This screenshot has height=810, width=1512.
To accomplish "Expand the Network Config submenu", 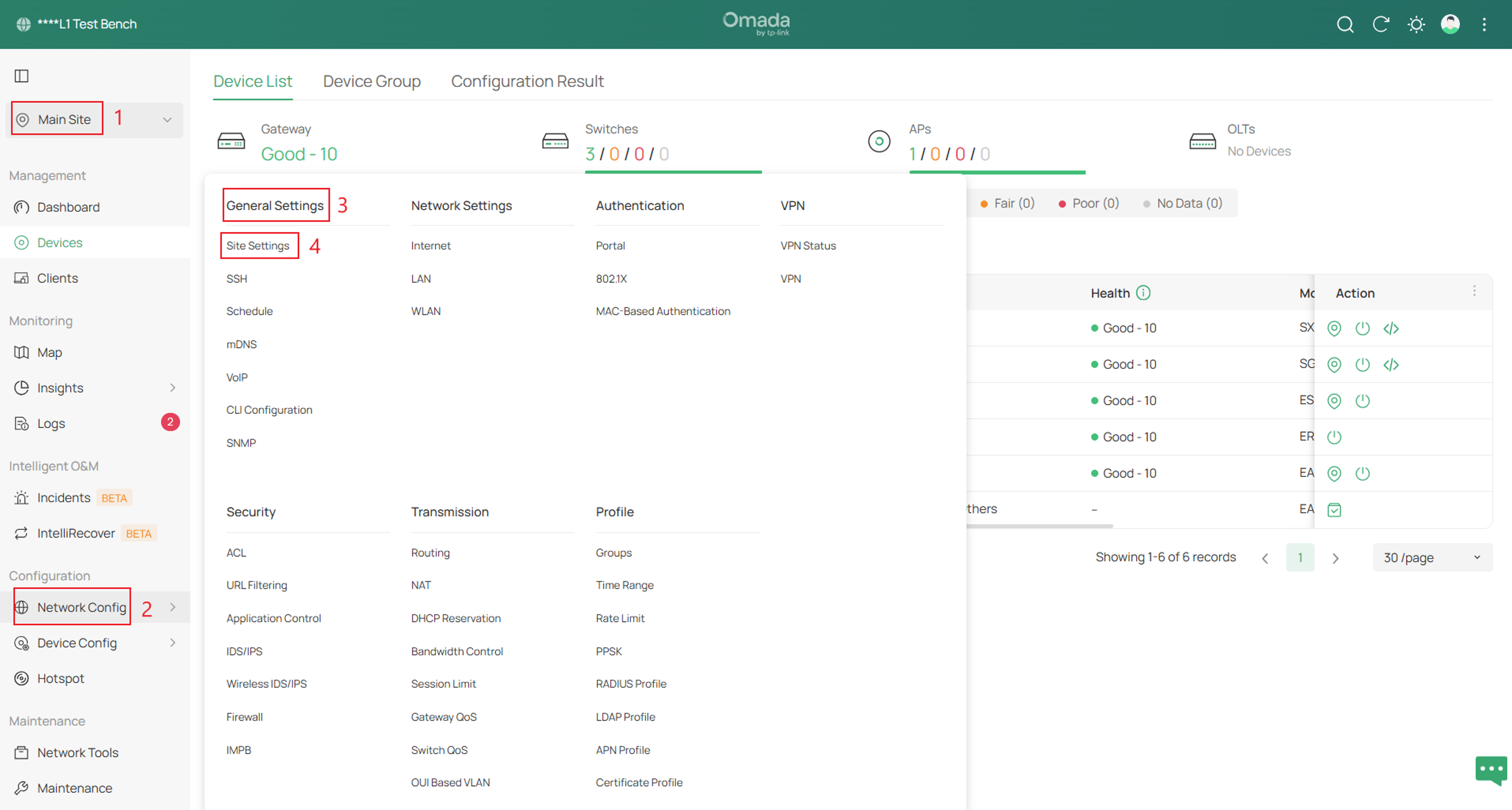I will coord(172,607).
